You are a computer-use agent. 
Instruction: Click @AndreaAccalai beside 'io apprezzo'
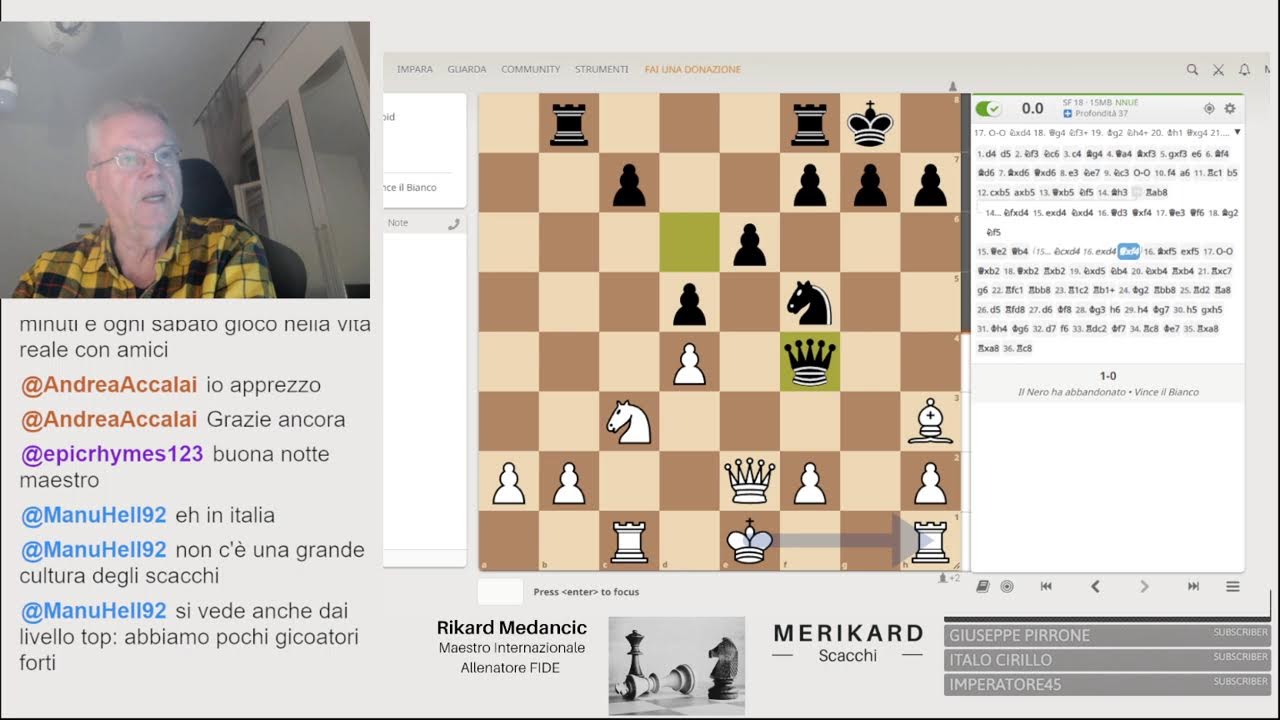(109, 385)
